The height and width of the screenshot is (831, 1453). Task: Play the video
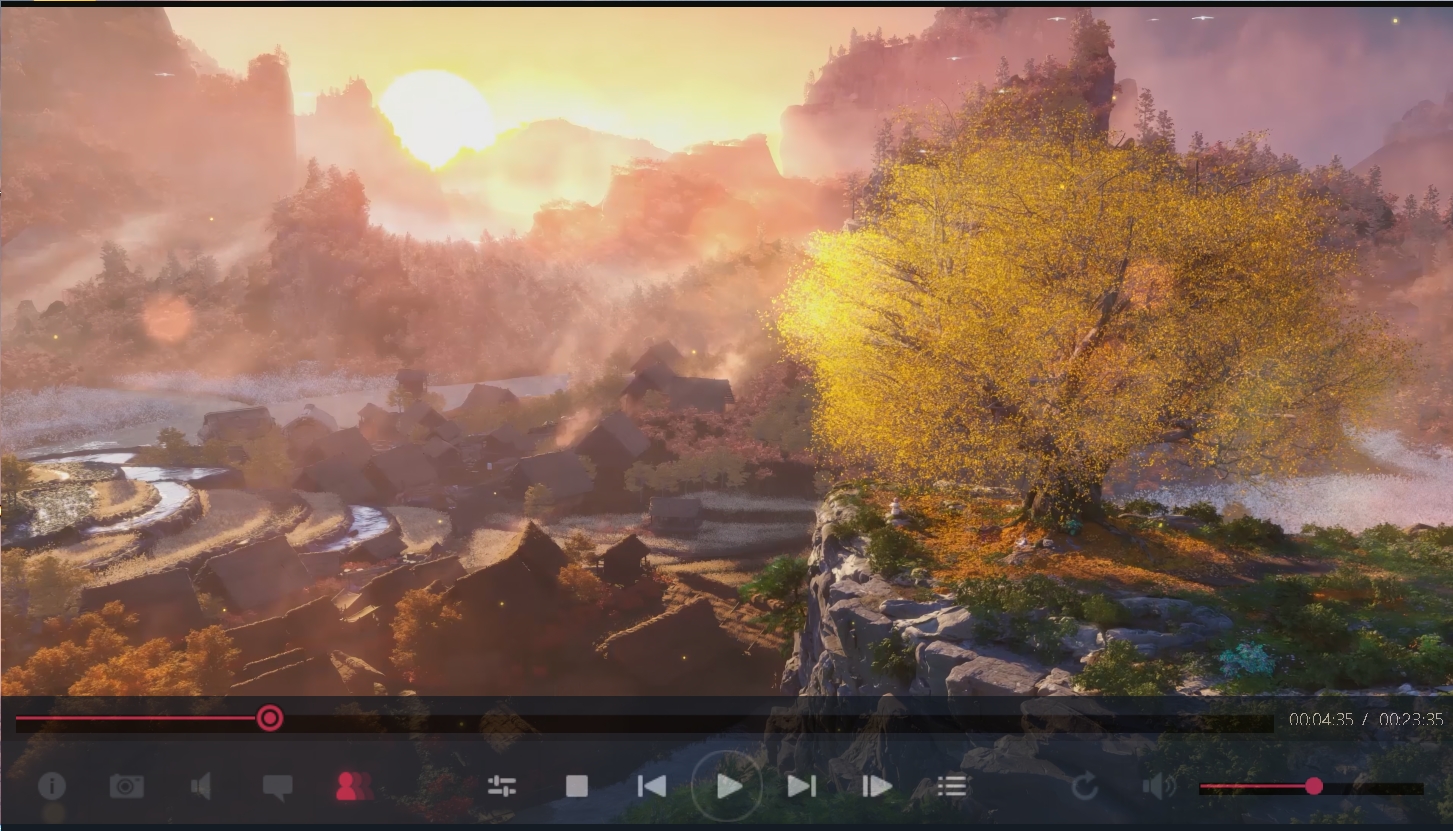click(x=727, y=786)
